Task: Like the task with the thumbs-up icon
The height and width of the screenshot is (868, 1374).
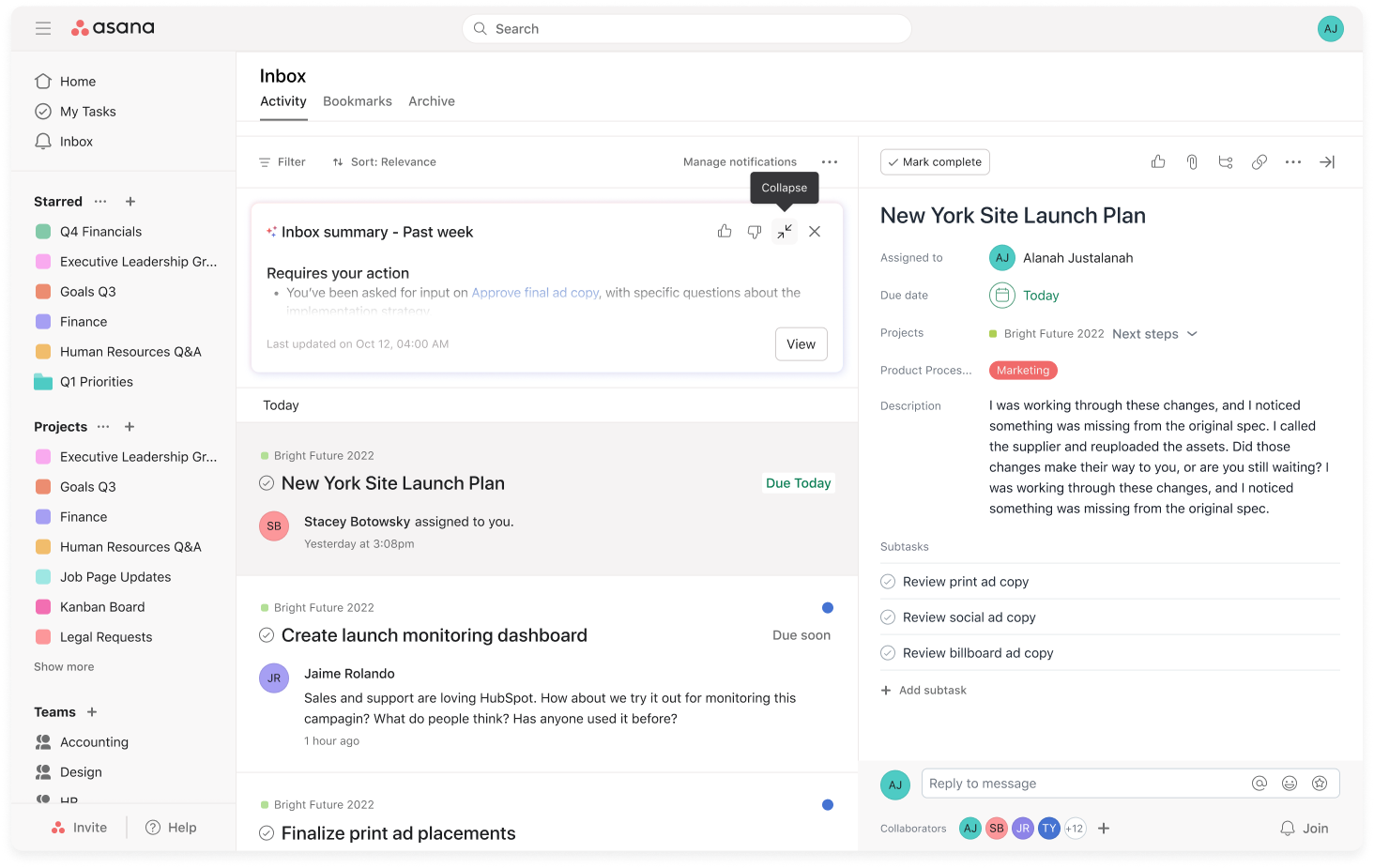Action: coord(1157,161)
